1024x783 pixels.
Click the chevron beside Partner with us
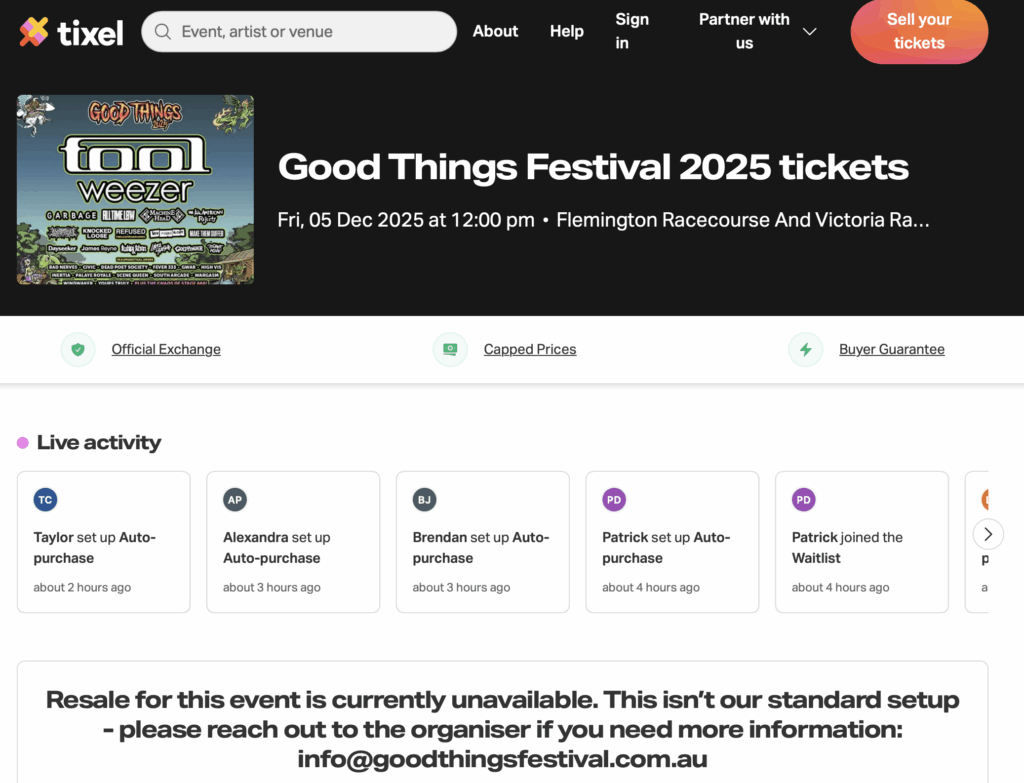pyautogui.click(x=810, y=31)
